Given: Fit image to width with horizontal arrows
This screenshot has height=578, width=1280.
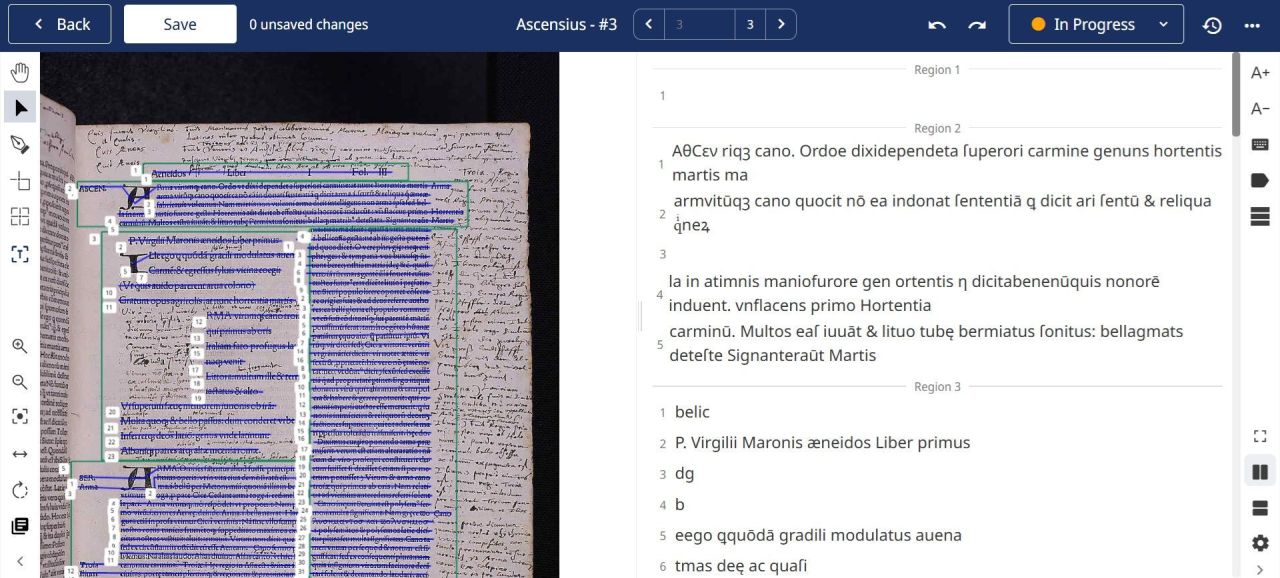Looking at the screenshot, I should pos(20,453).
